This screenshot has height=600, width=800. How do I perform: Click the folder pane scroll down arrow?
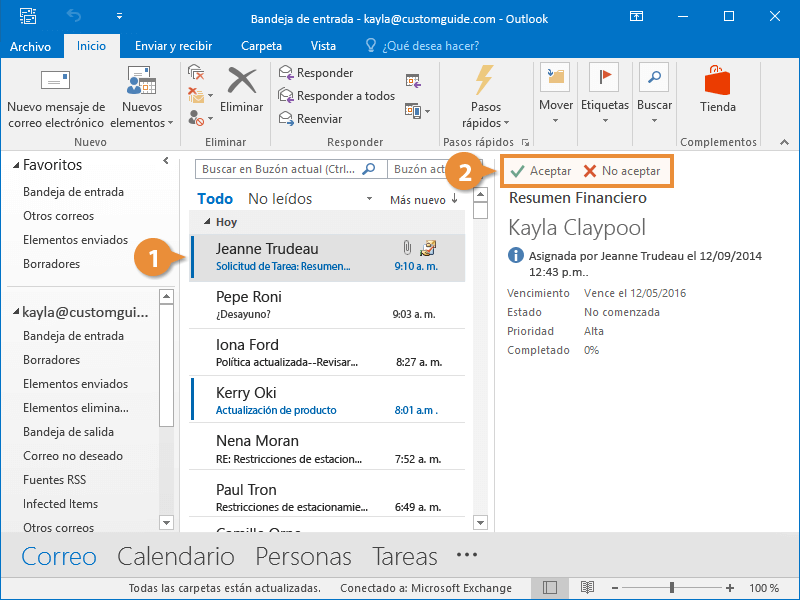coord(166,522)
